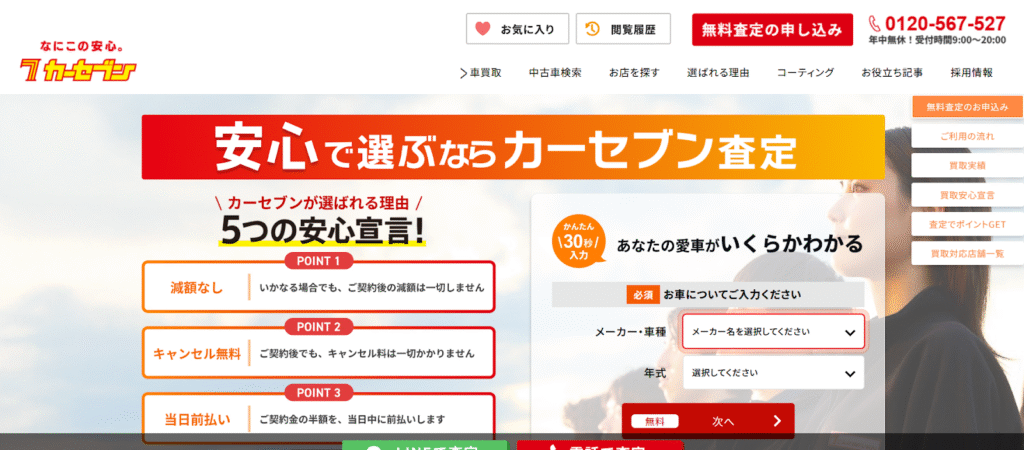Click 5つの安心宣言! heading
1024x450 pixels.
pyautogui.click(x=322, y=229)
